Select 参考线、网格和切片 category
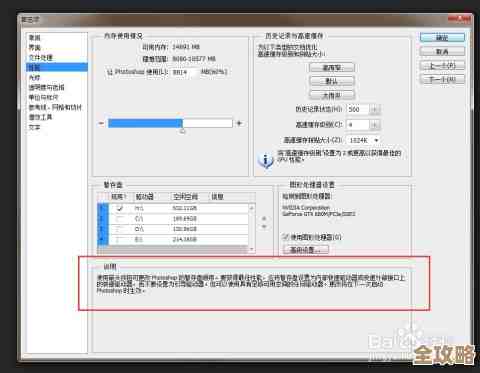480x373 pixels. pyautogui.click(x=55, y=107)
